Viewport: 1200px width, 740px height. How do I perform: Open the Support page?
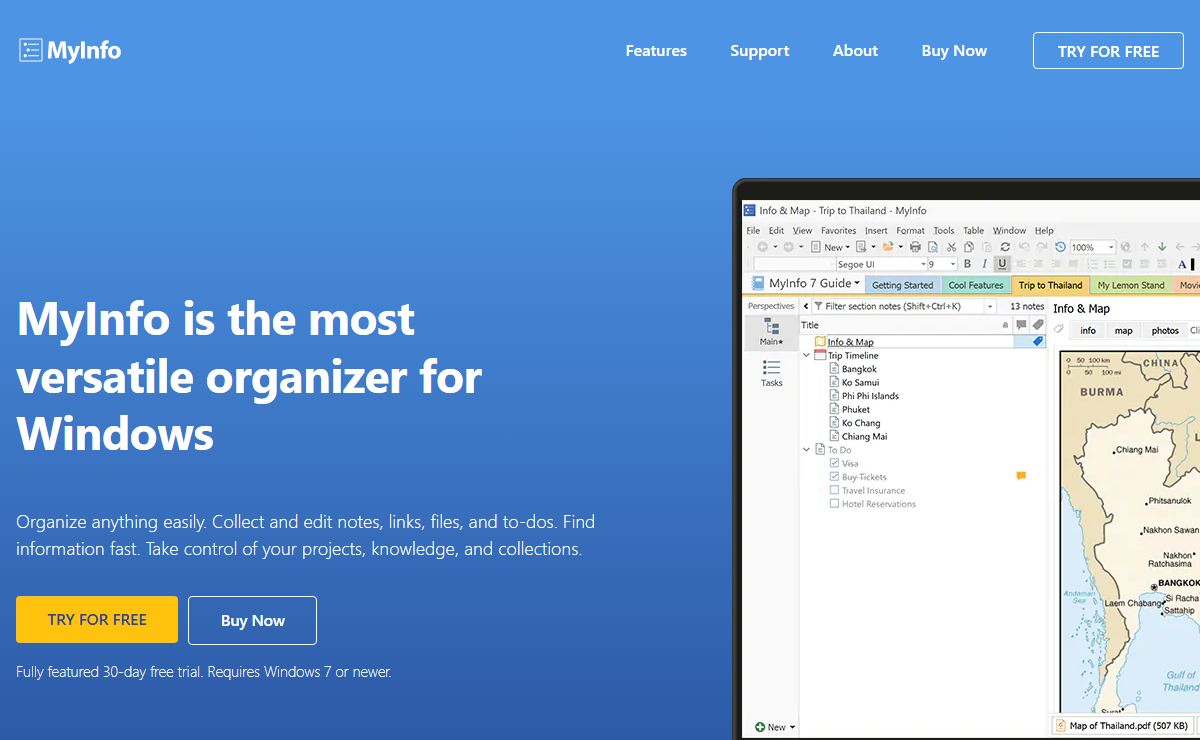click(x=759, y=51)
